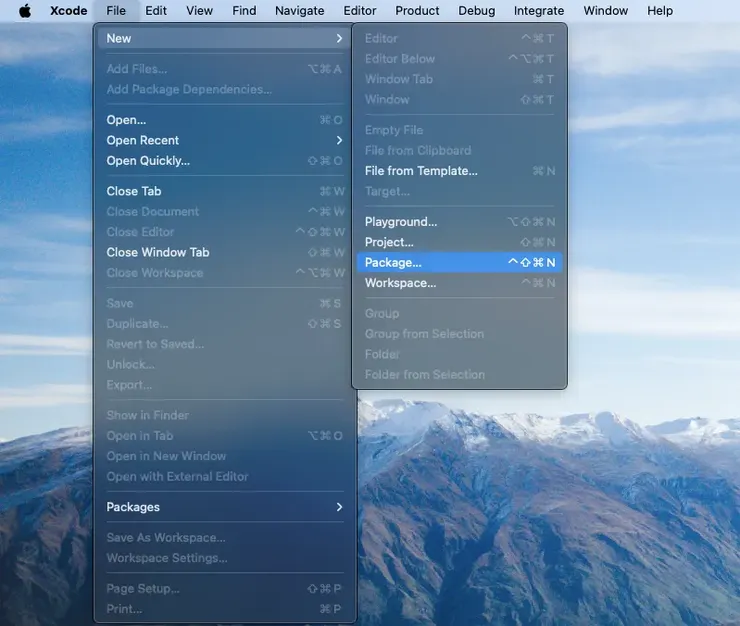The image size is (740, 626).
Task: Click Workspace Settings... item
Action: (224, 558)
